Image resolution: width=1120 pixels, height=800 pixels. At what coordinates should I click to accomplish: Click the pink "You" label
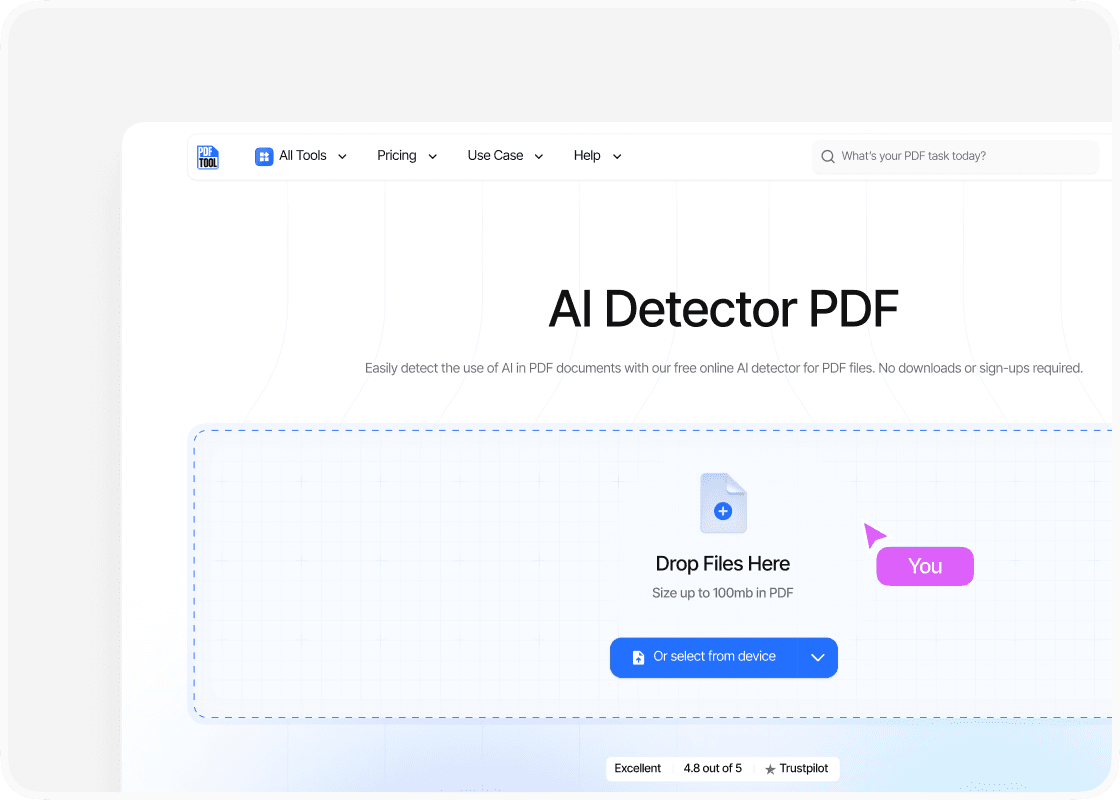click(925, 566)
